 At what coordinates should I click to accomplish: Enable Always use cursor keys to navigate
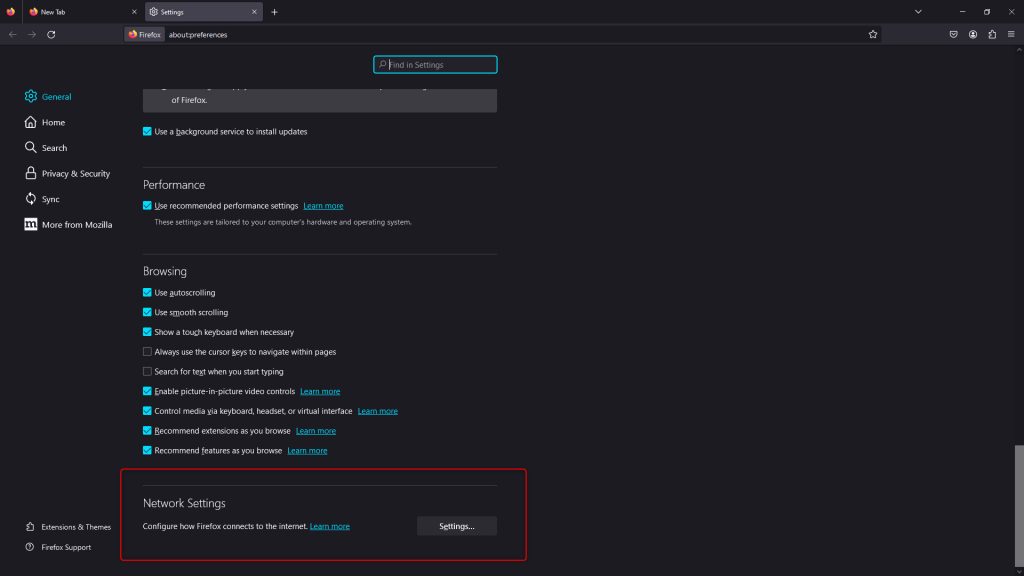click(147, 351)
